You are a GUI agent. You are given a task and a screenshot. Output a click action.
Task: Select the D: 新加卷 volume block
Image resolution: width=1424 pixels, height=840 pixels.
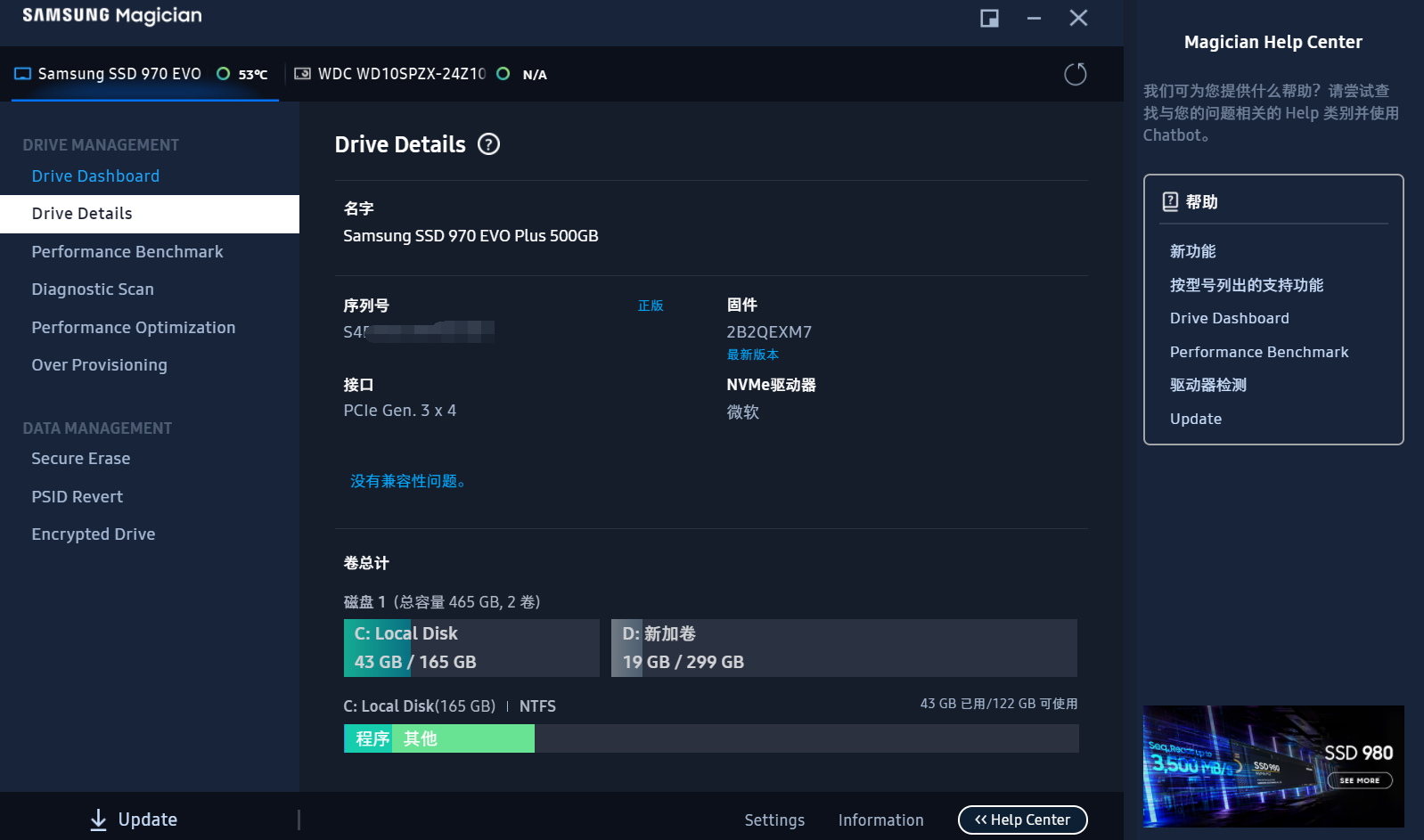coord(844,648)
